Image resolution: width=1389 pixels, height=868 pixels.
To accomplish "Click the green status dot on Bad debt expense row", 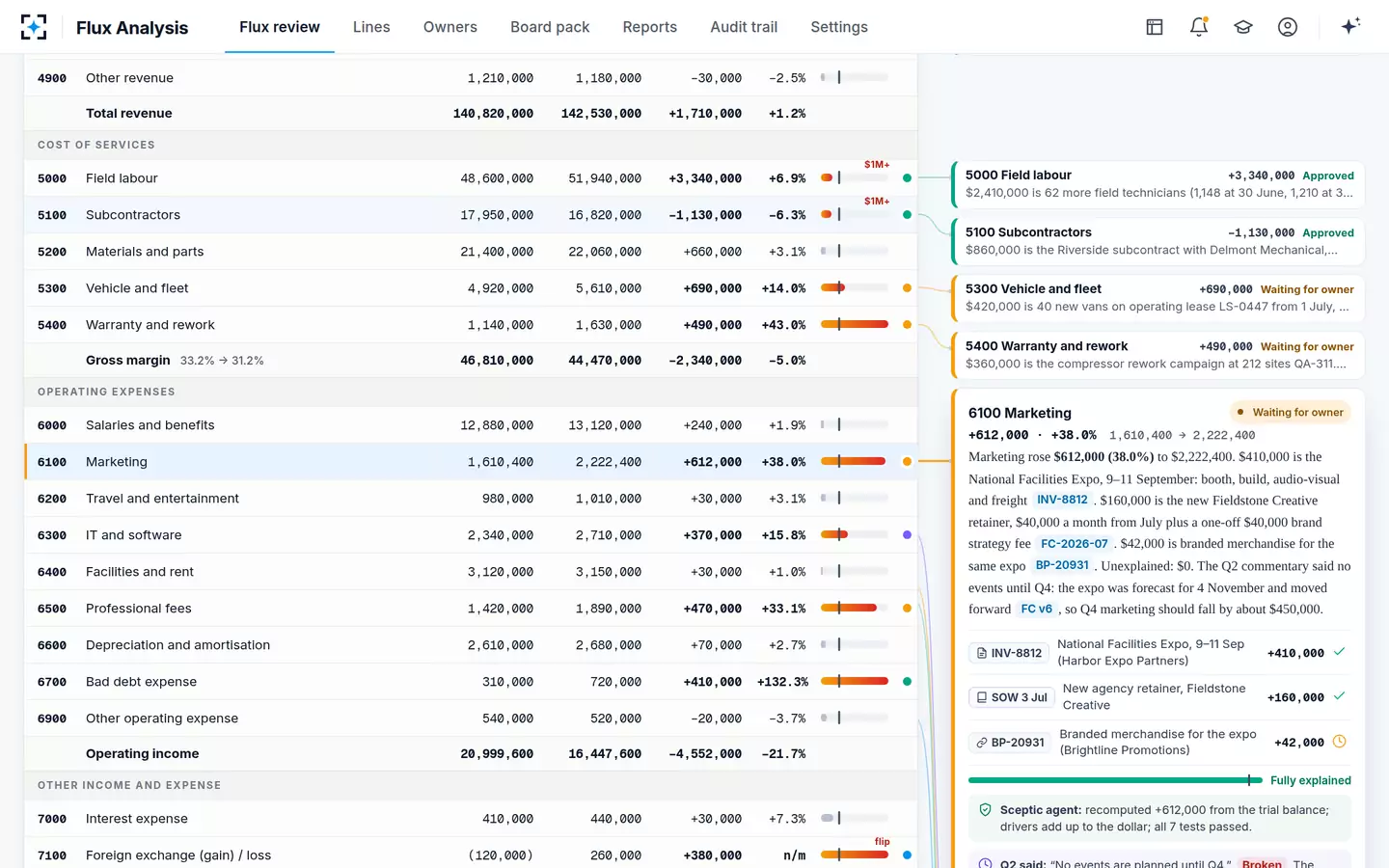I will [x=907, y=682].
